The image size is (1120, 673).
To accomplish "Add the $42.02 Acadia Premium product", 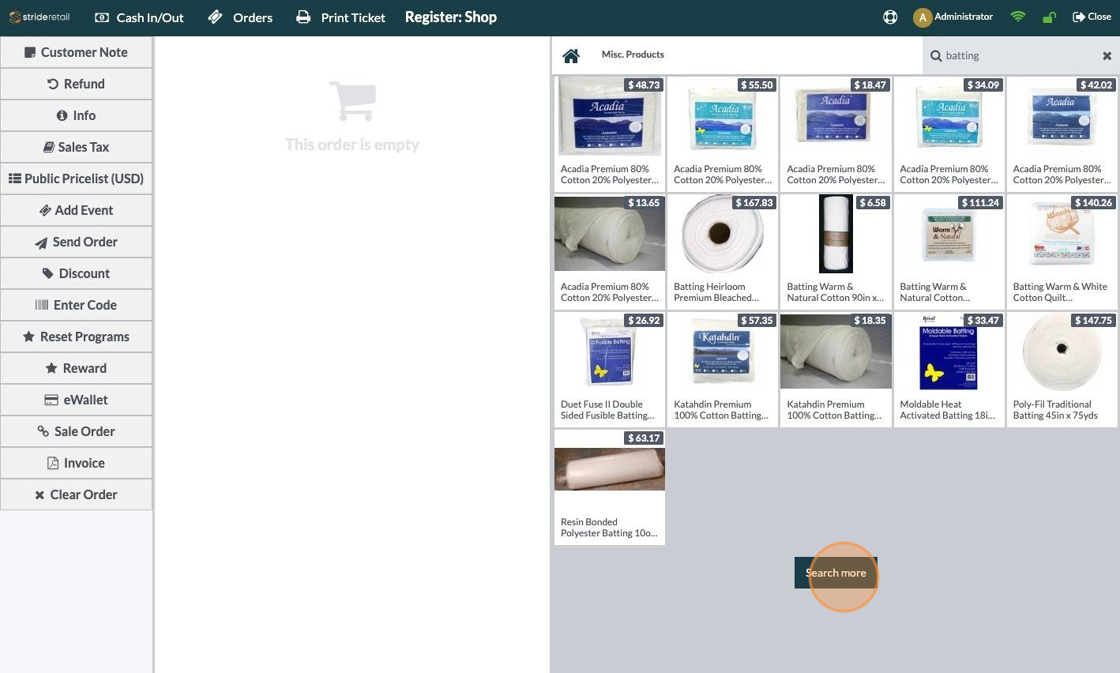I will coord(1061,134).
